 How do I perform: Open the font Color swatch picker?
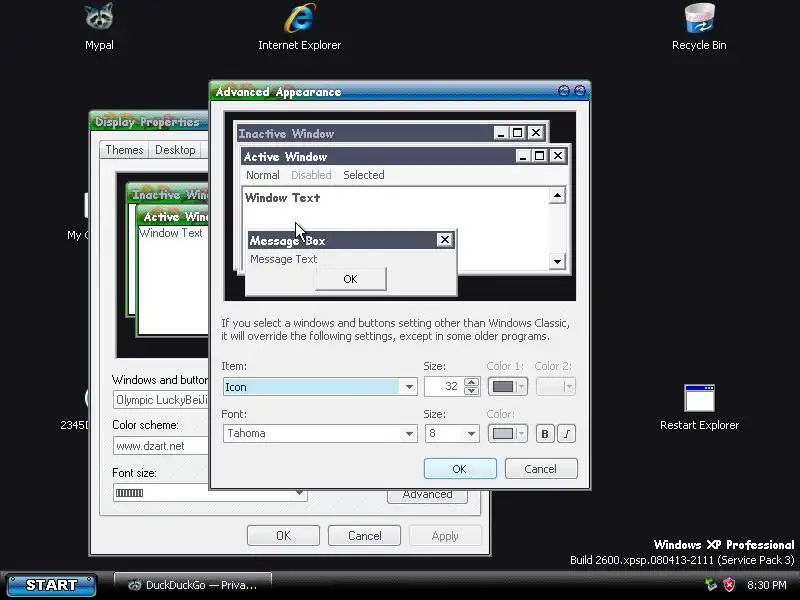coord(508,434)
